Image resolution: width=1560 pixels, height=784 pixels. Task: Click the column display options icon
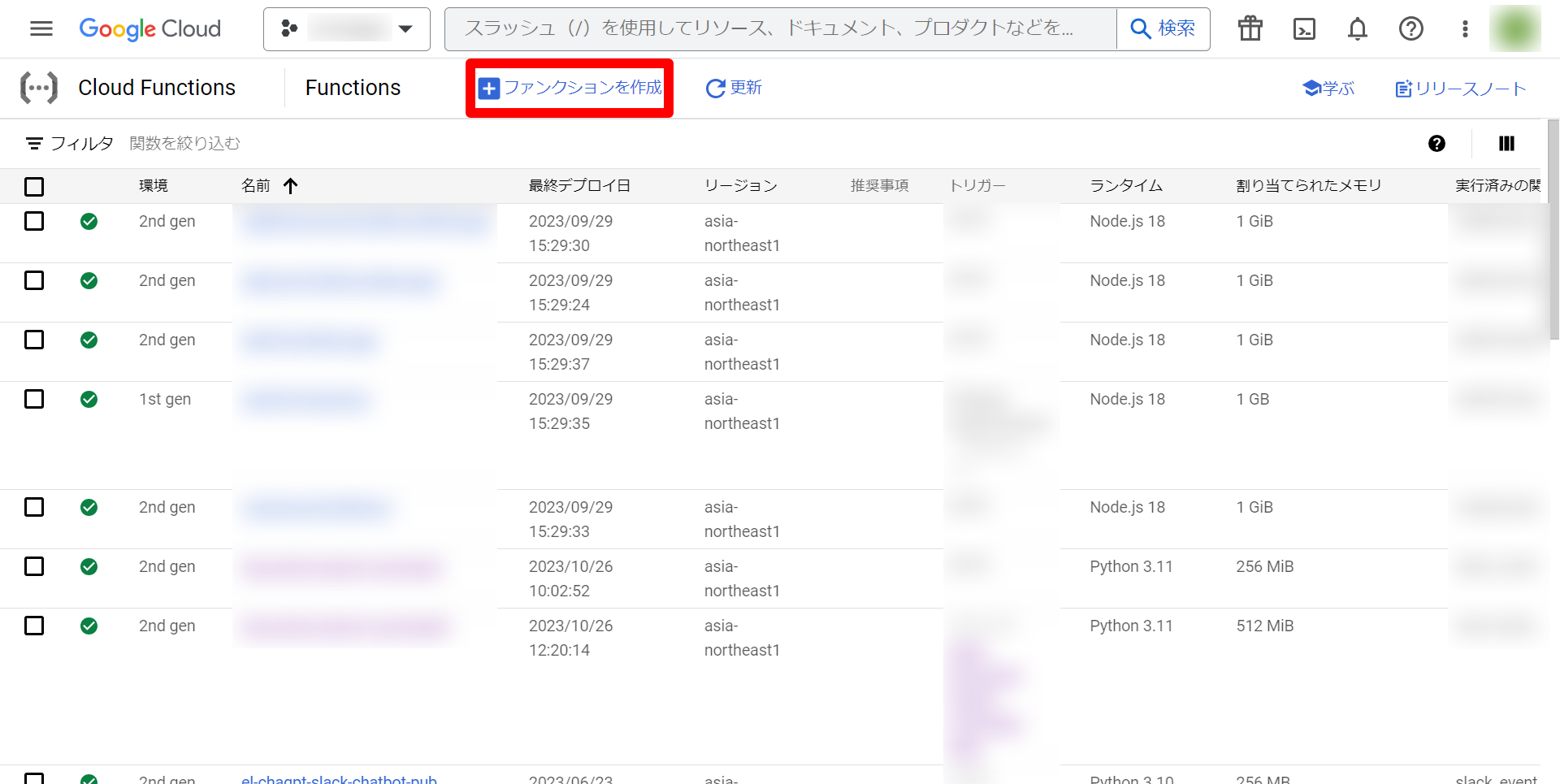1506,144
